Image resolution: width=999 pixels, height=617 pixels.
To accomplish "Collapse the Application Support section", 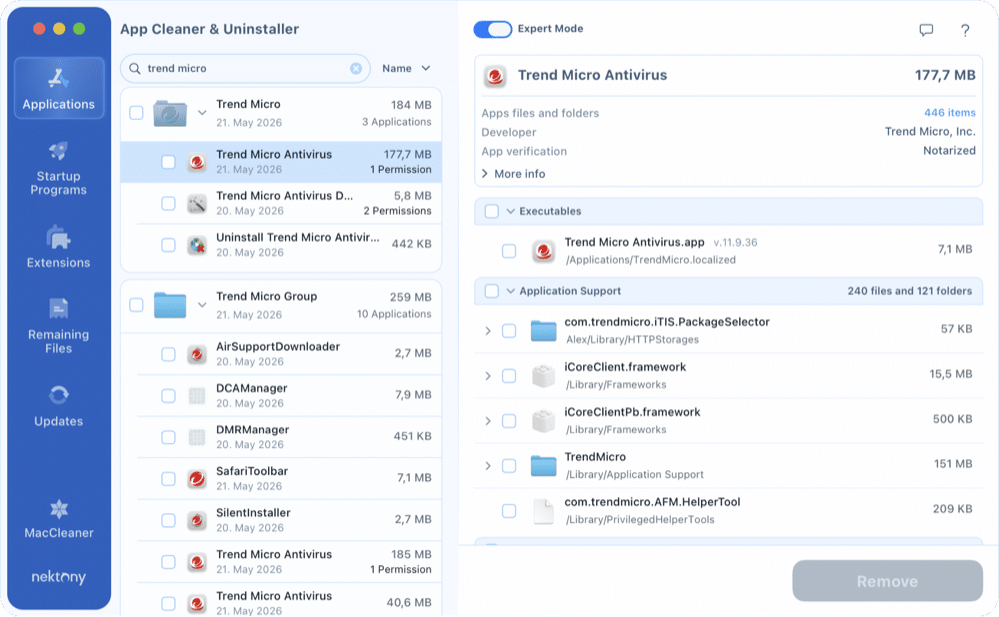I will pos(510,291).
